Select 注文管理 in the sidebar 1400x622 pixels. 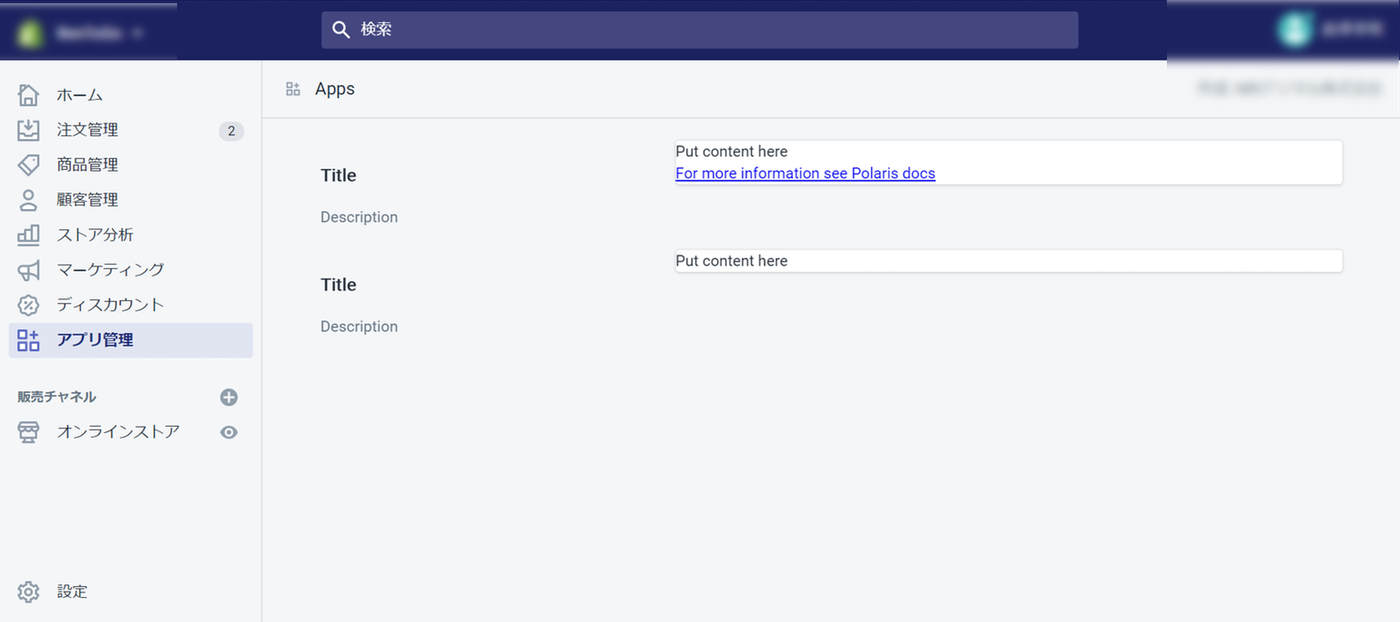click(88, 130)
